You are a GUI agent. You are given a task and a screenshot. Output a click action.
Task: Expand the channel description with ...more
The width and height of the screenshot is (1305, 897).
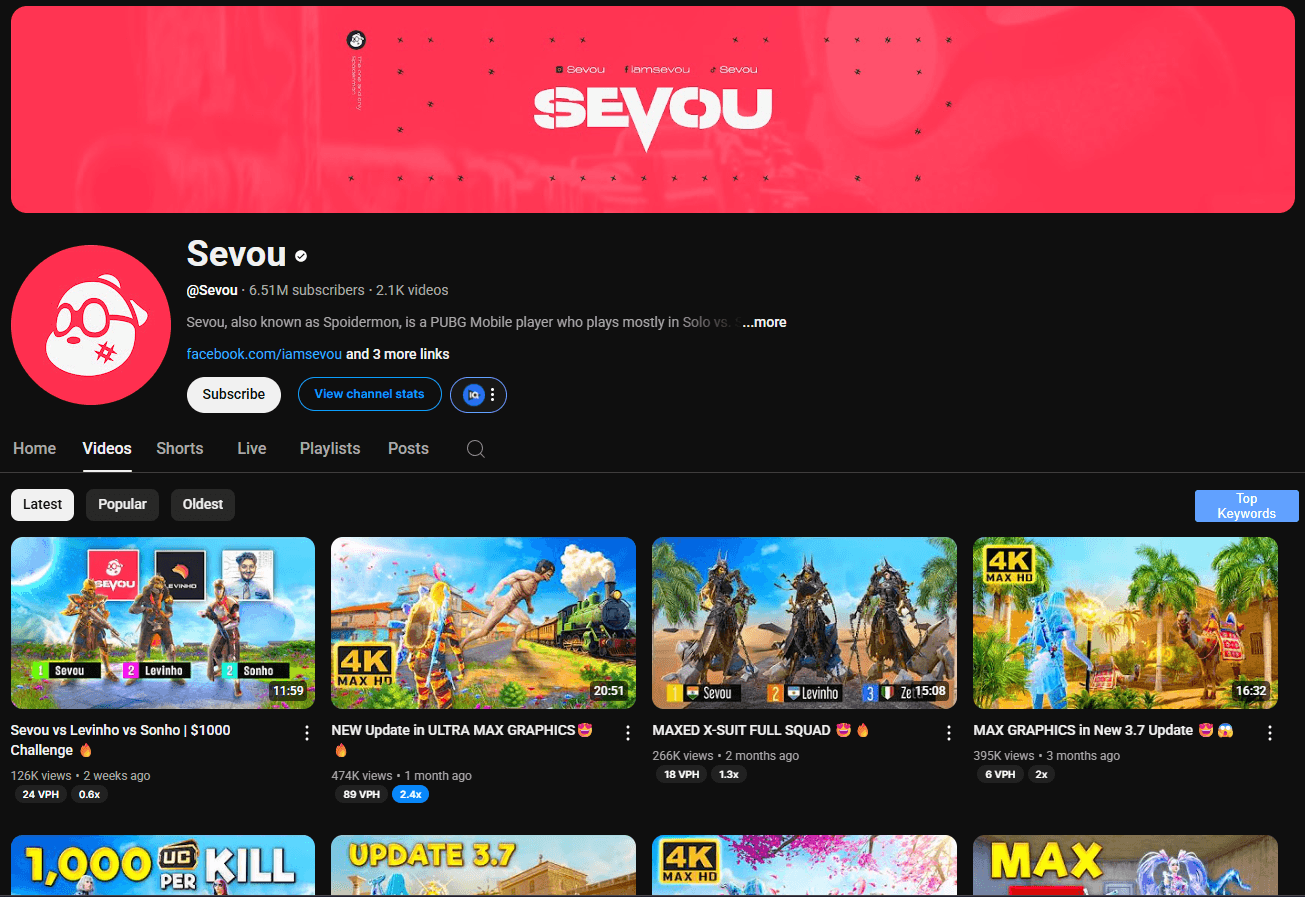(764, 322)
